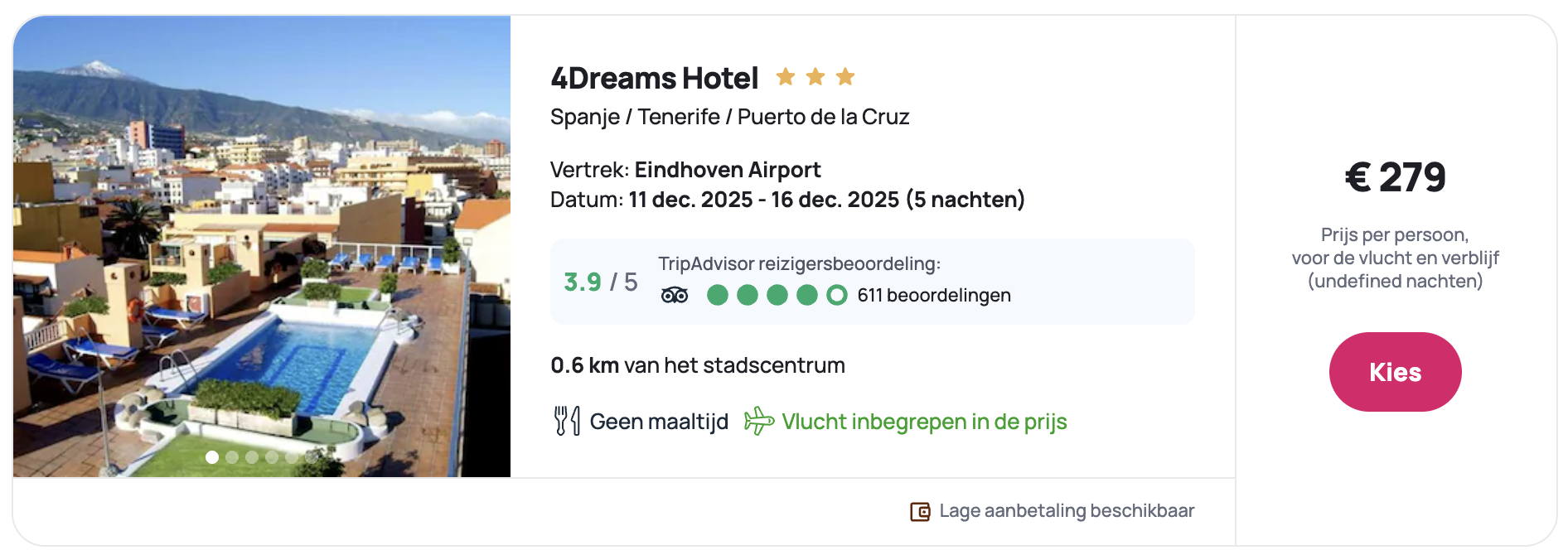
Task: Click the first filled green rating circle
Action: pyautogui.click(x=718, y=295)
